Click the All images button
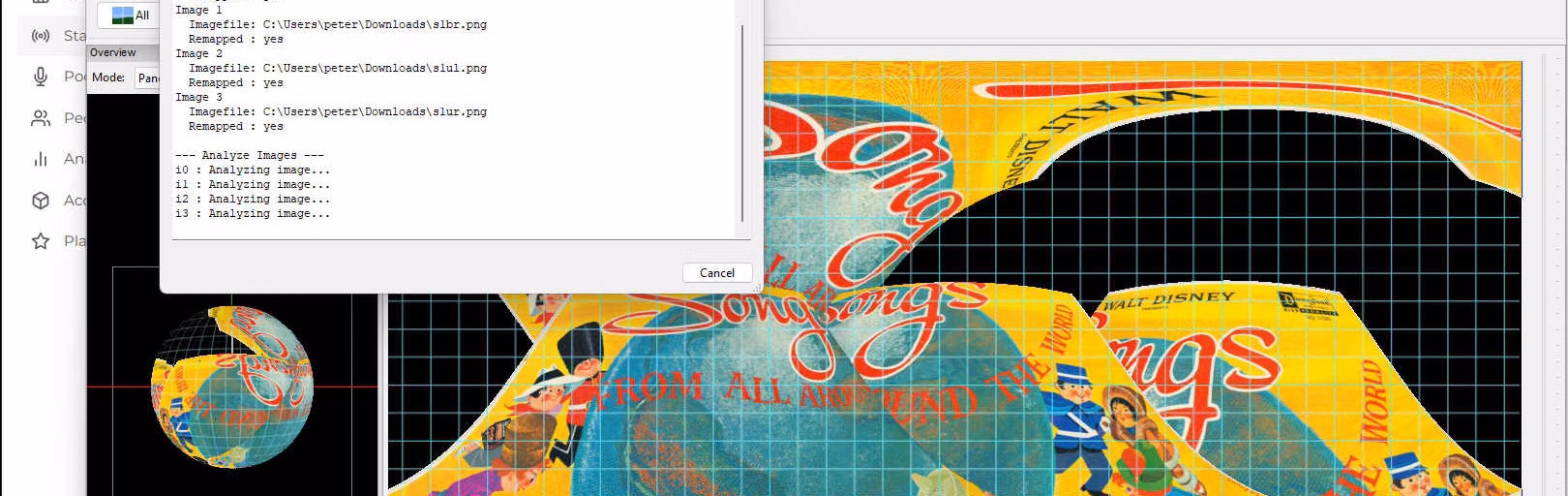This screenshot has height=496, width=1568. (x=130, y=15)
